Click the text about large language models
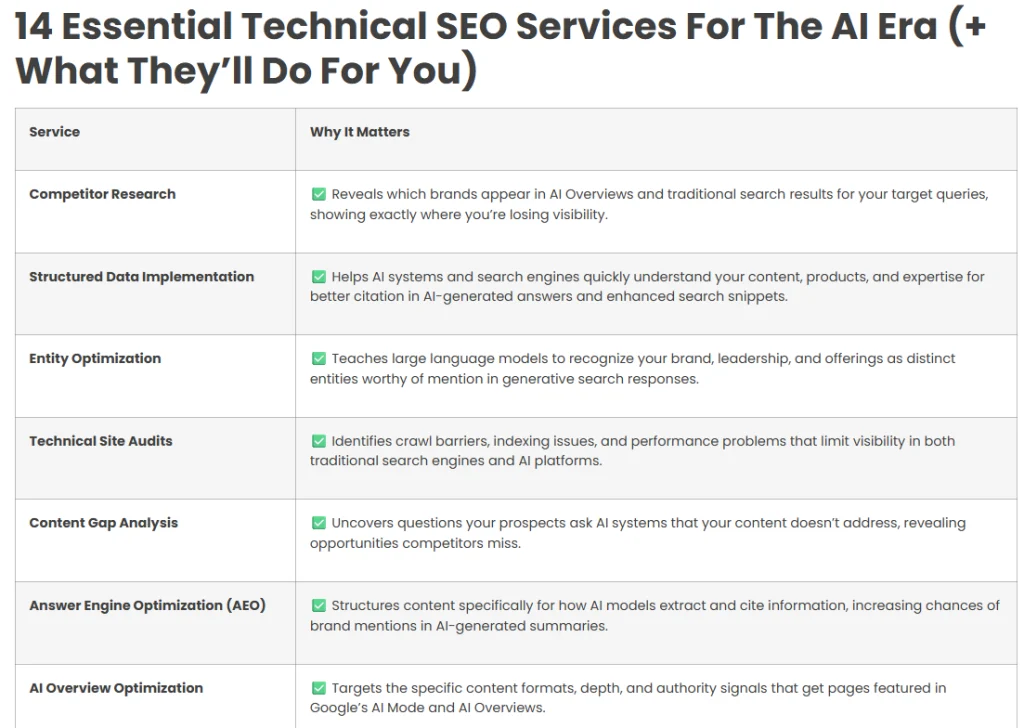The image size is (1024, 728). point(632,368)
